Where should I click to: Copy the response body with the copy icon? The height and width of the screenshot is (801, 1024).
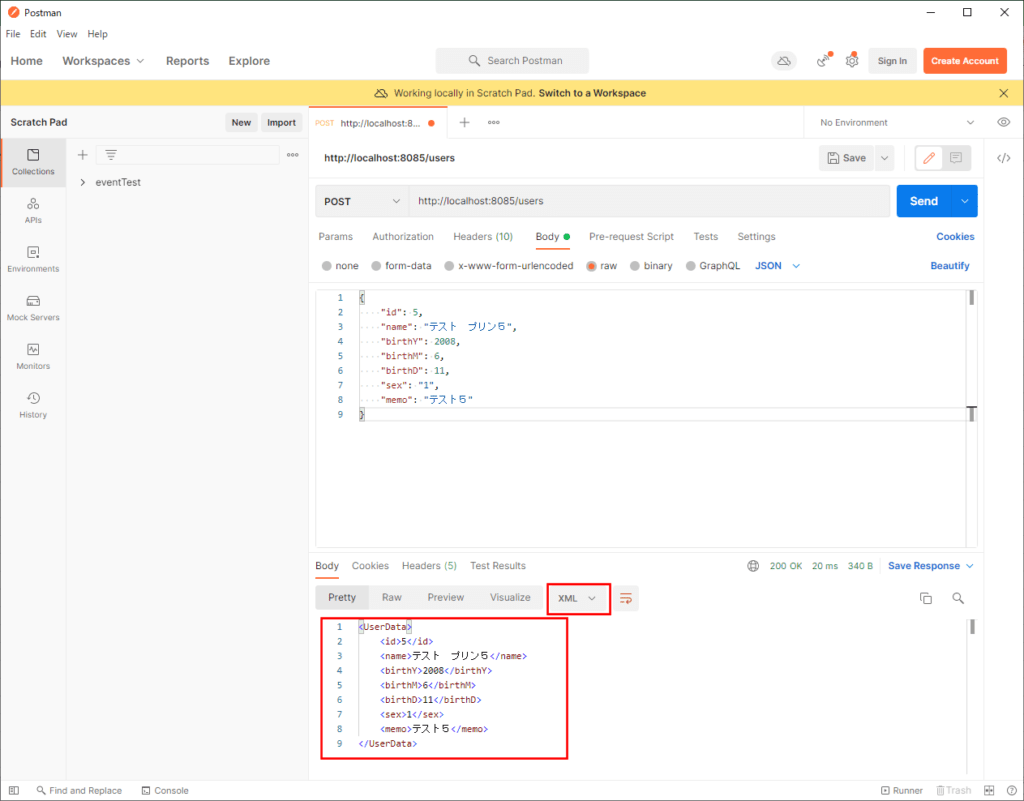[x=925, y=597]
